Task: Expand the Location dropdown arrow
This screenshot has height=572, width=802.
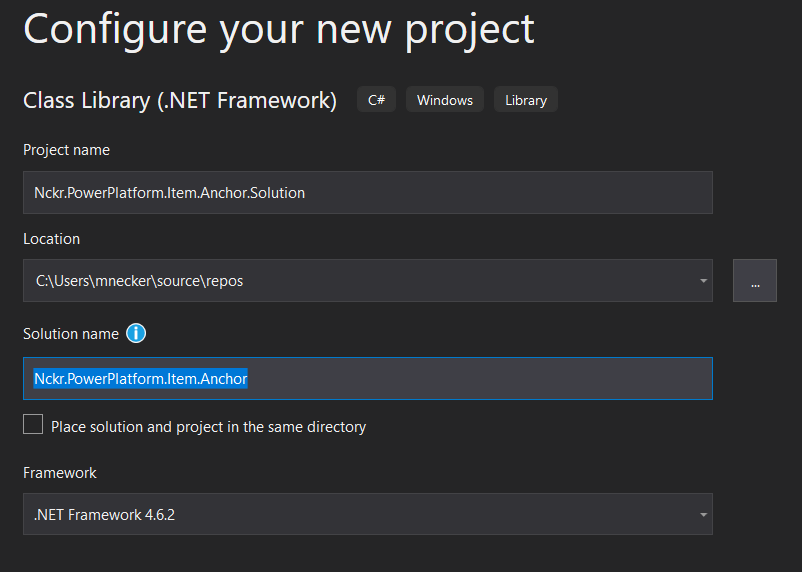Action: click(703, 280)
